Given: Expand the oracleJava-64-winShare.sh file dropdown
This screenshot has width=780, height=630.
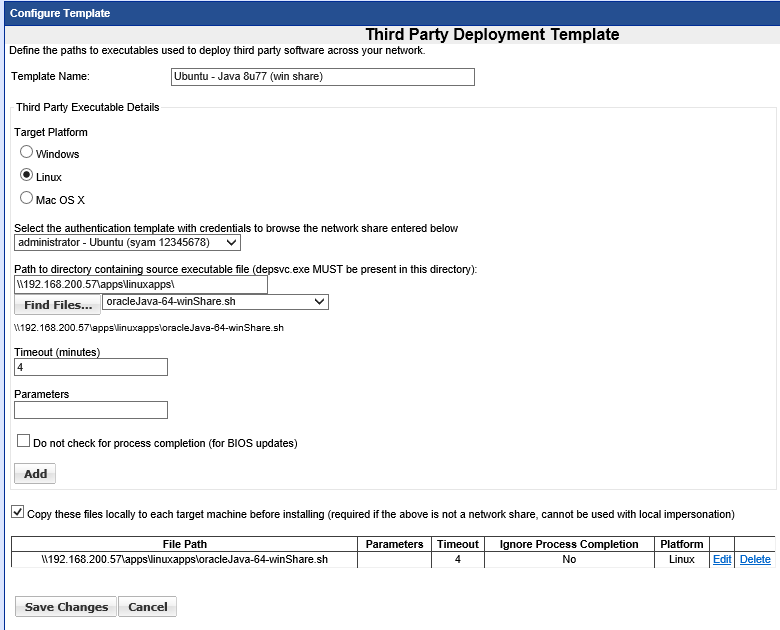Looking at the screenshot, I should [216, 301].
